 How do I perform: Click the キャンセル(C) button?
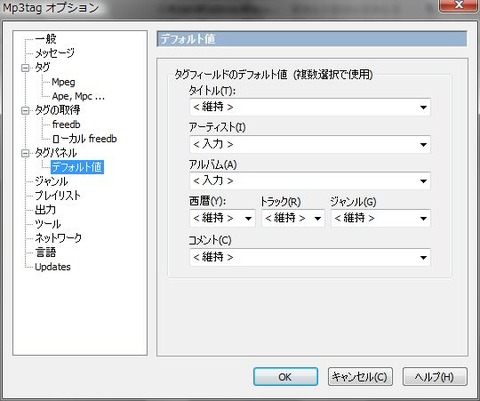click(360, 377)
